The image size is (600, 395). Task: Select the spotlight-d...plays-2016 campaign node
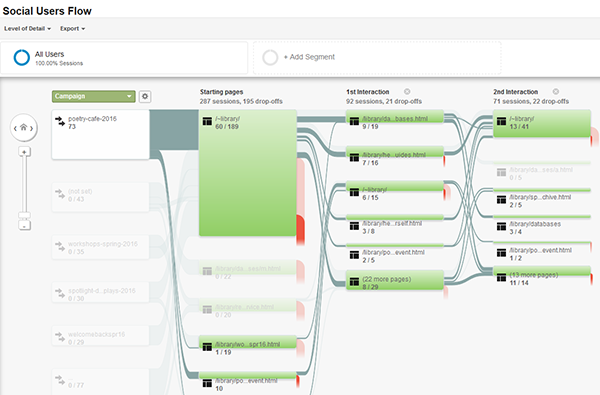tap(101, 293)
